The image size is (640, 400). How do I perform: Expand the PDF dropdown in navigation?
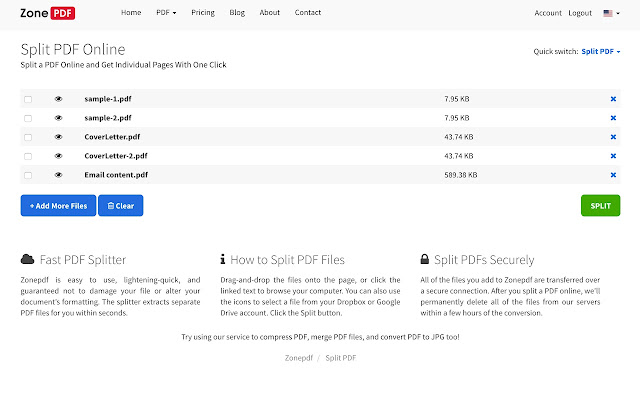click(x=166, y=13)
